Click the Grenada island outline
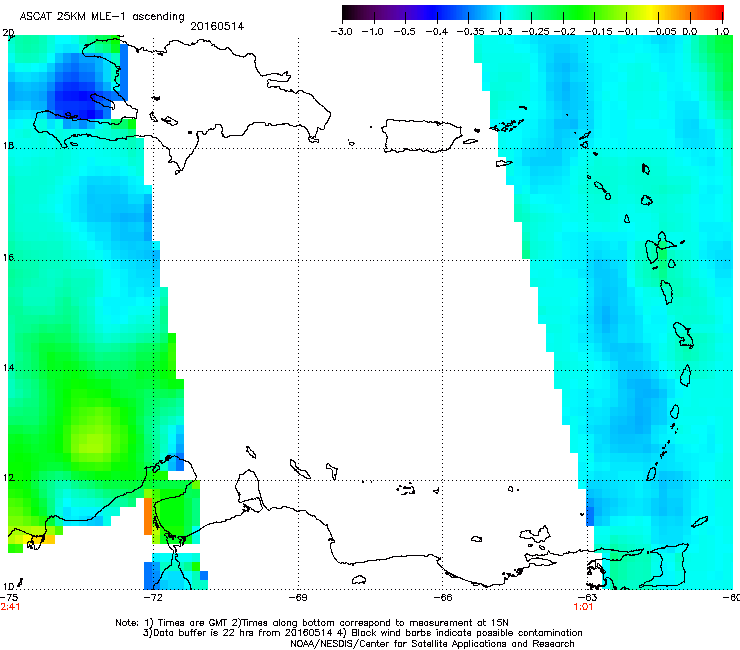Image resolution: width=740 pixels, height=650 pixels. tap(651, 473)
